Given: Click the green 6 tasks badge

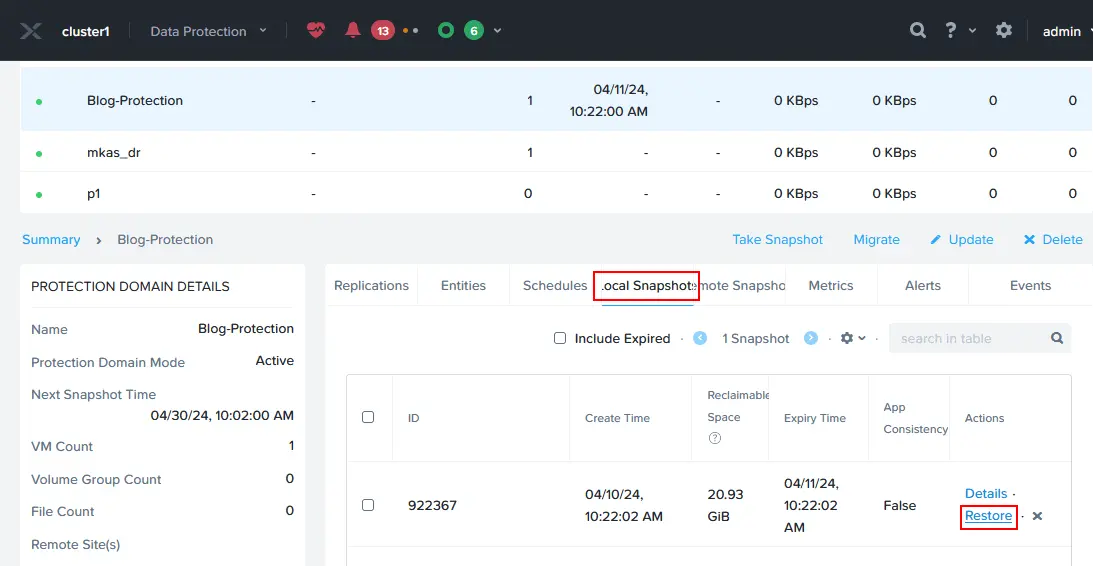Looking at the screenshot, I should pyautogui.click(x=474, y=31).
